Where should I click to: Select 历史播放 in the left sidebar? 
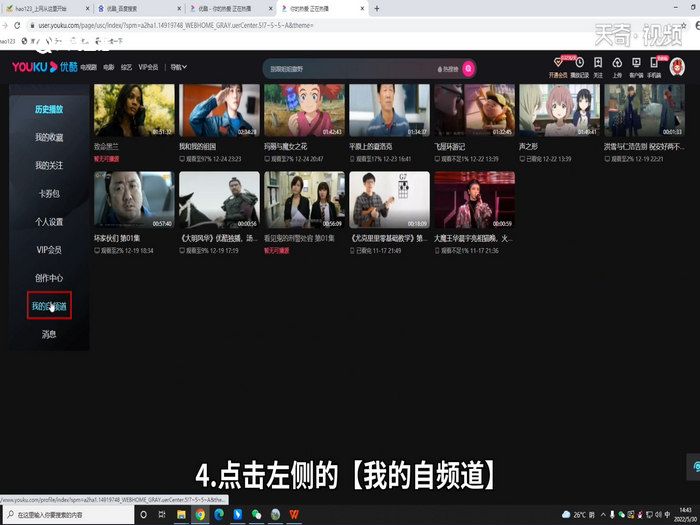pos(49,109)
